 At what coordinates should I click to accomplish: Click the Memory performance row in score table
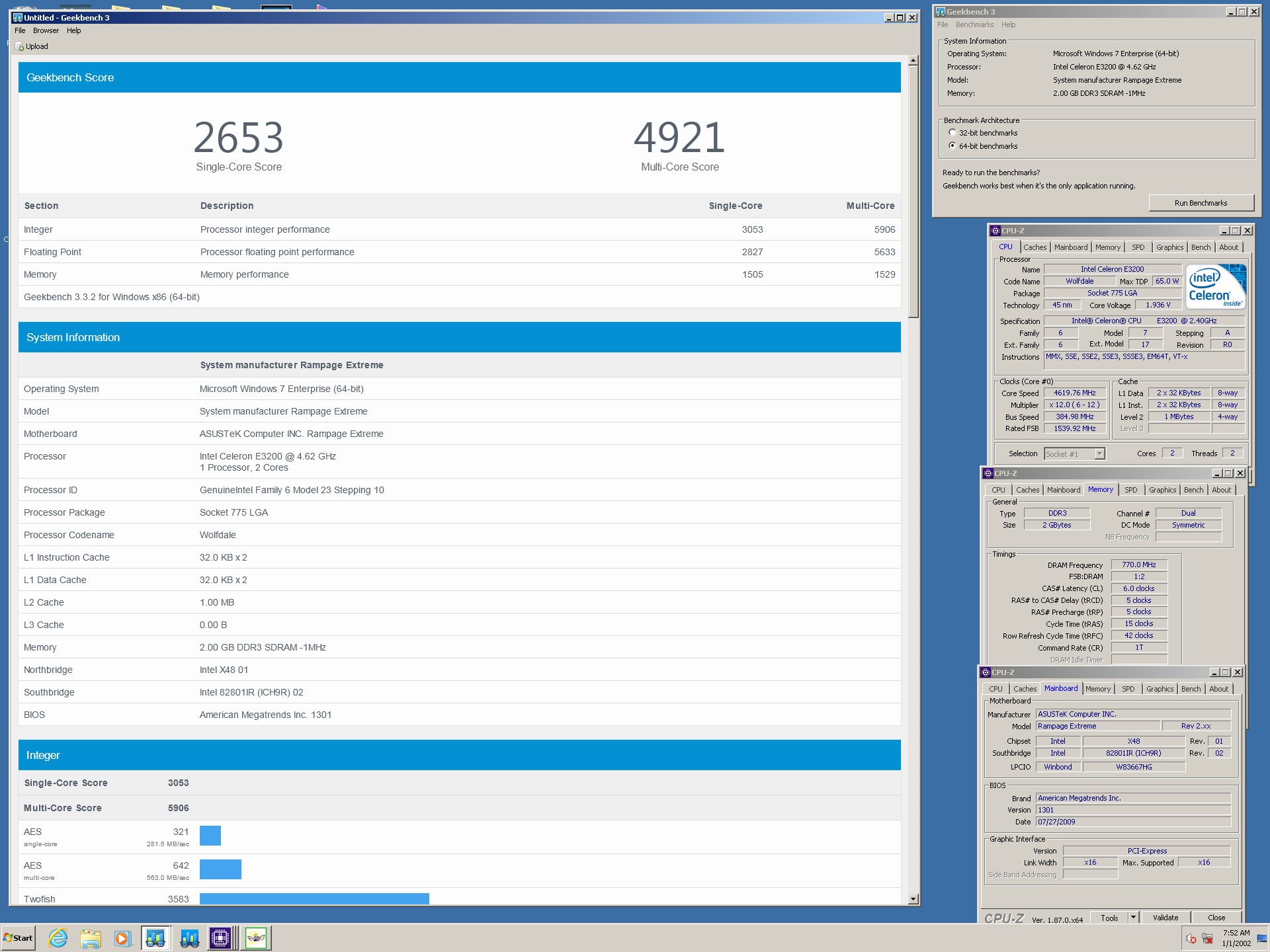click(460, 274)
